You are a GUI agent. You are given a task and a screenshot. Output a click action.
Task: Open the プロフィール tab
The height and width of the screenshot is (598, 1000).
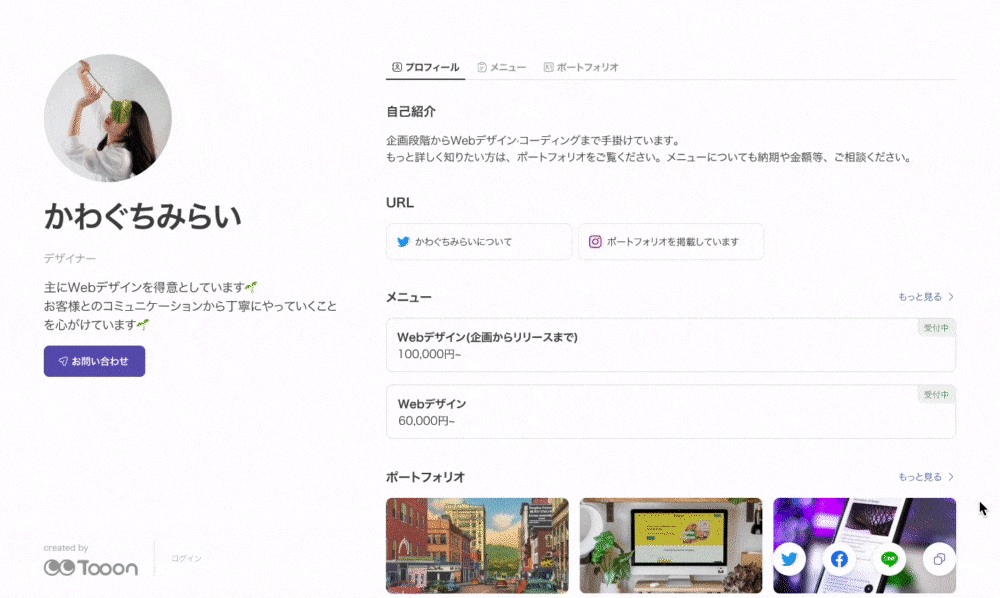[x=425, y=67]
